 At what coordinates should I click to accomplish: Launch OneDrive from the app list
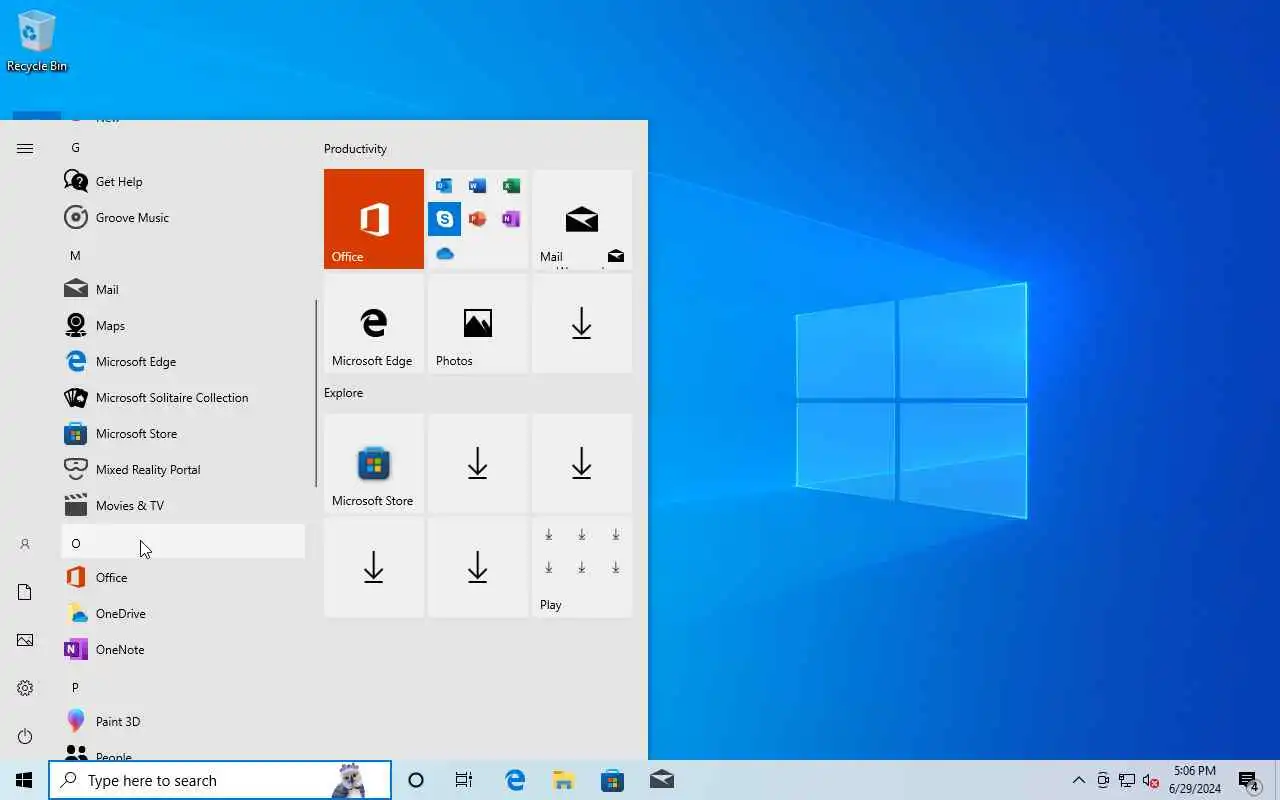tap(183, 613)
